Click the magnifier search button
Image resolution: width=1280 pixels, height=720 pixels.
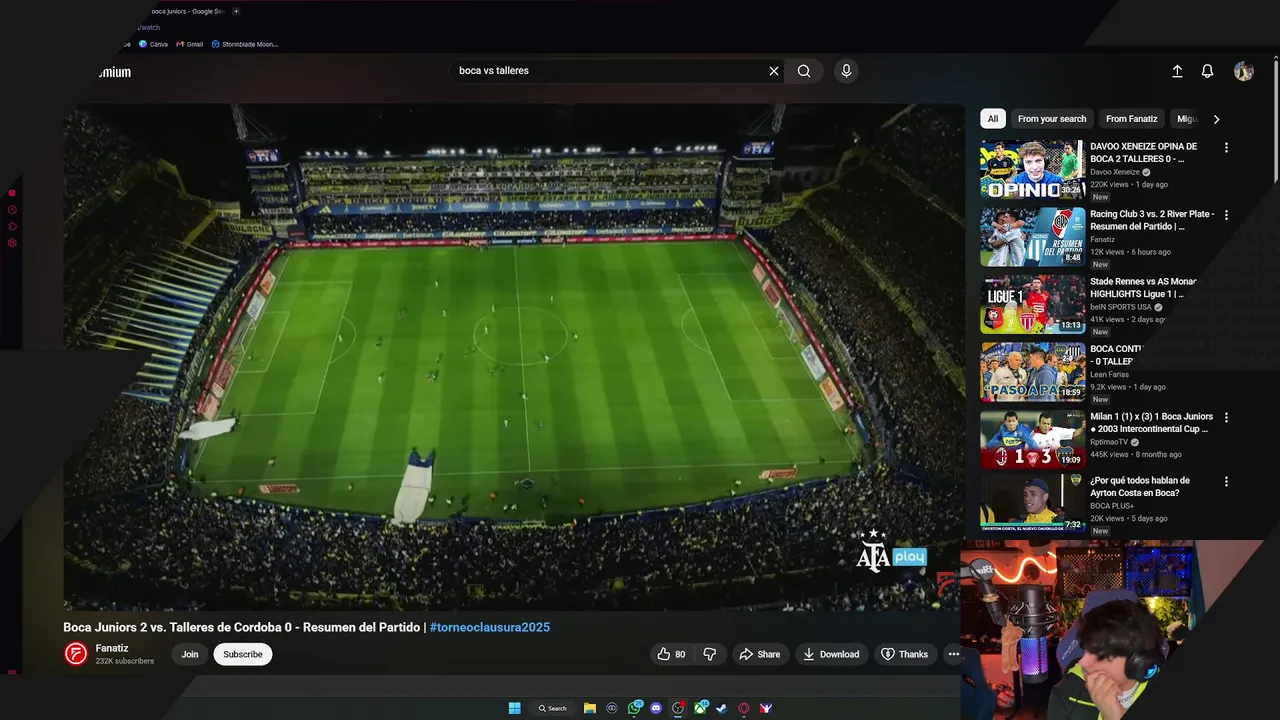[x=804, y=71]
